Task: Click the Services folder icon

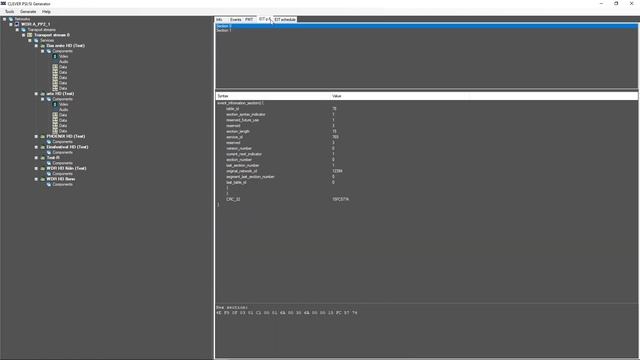Action: pos(36,40)
